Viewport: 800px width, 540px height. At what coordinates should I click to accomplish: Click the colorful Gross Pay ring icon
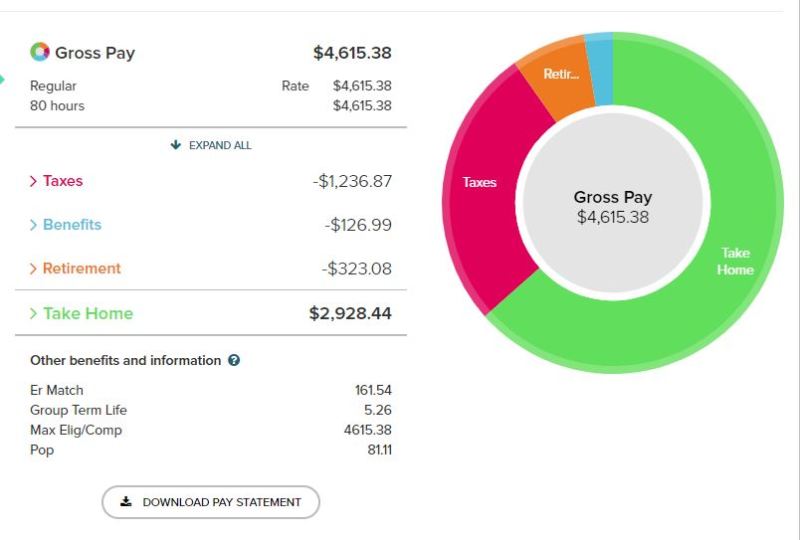(x=40, y=52)
